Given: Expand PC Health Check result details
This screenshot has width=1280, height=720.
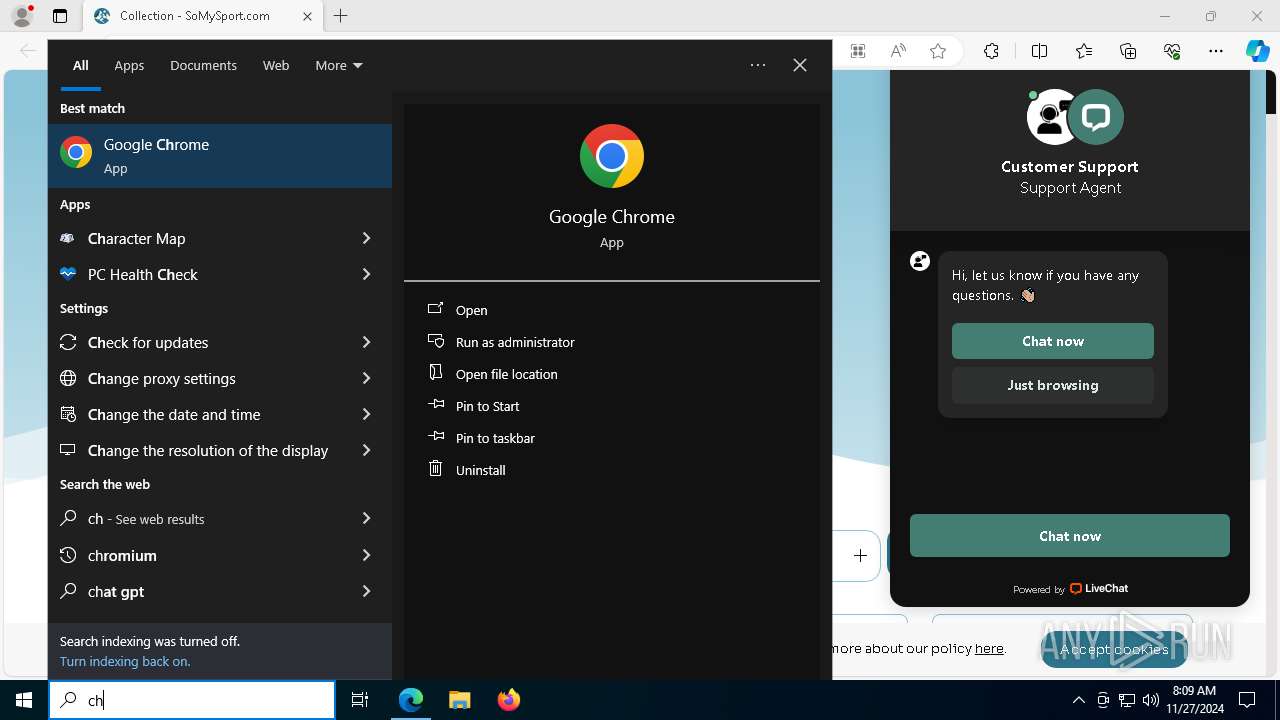Looking at the screenshot, I should pyautogui.click(x=366, y=274).
